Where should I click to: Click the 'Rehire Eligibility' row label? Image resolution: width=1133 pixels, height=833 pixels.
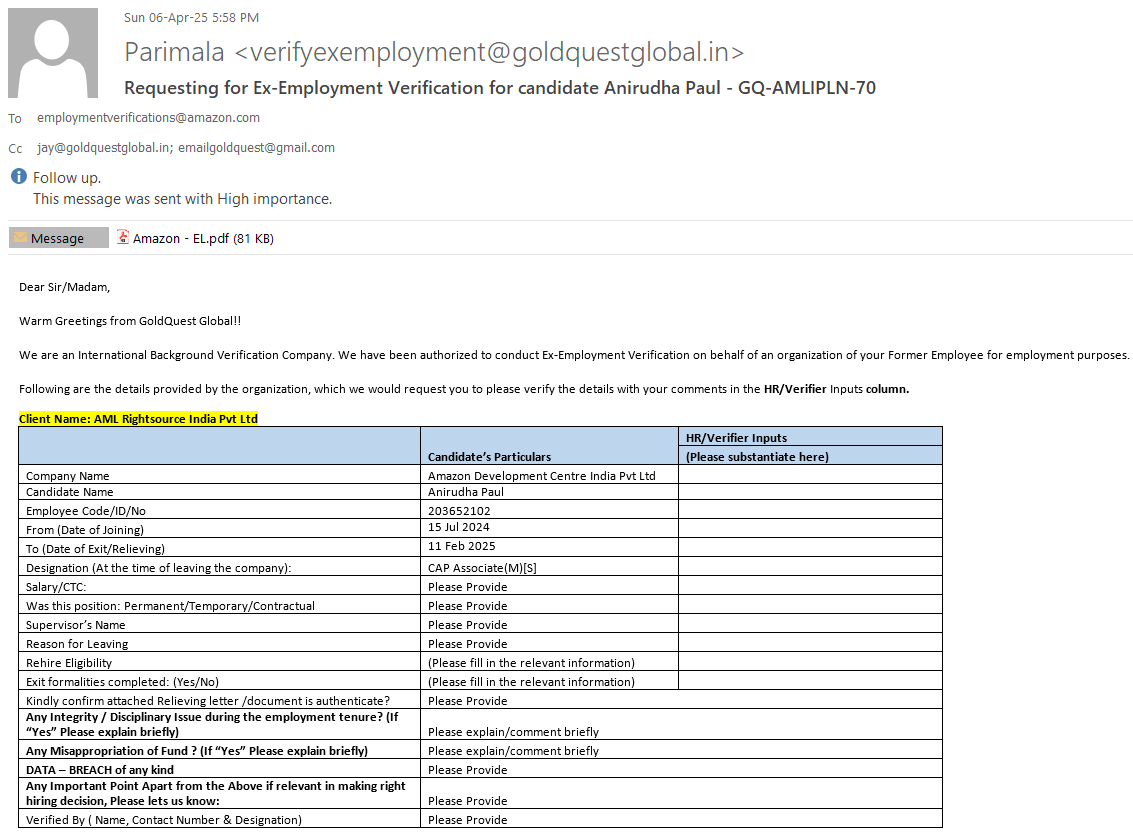pos(69,662)
